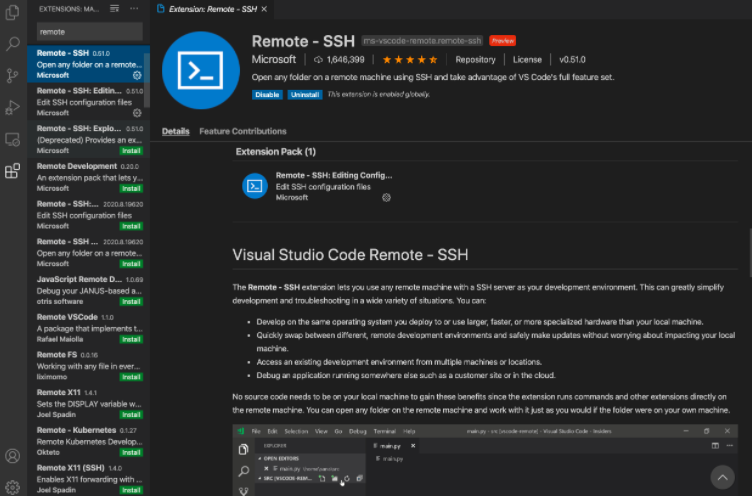Open the Explorer view in activity bar
Viewport: 752px width, 496px height.
12,12
